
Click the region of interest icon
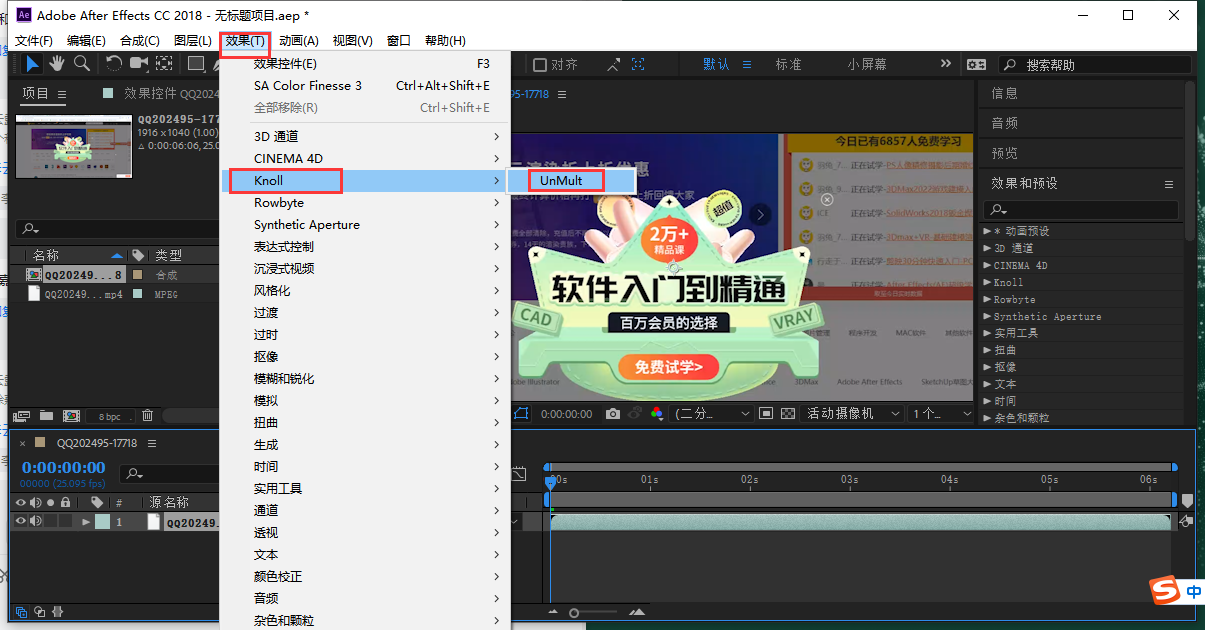[x=767, y=413]
